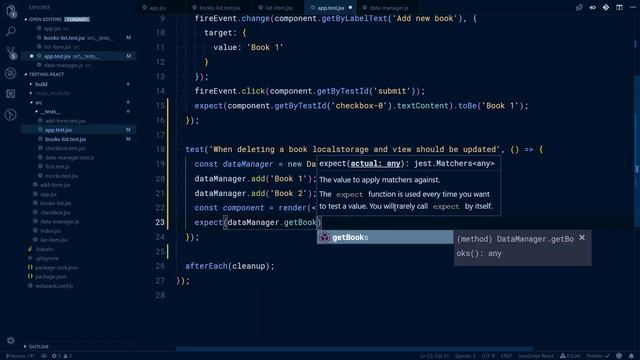Open the Source Control view
This screenshot has width=640, height=360.
pos(11,52)
